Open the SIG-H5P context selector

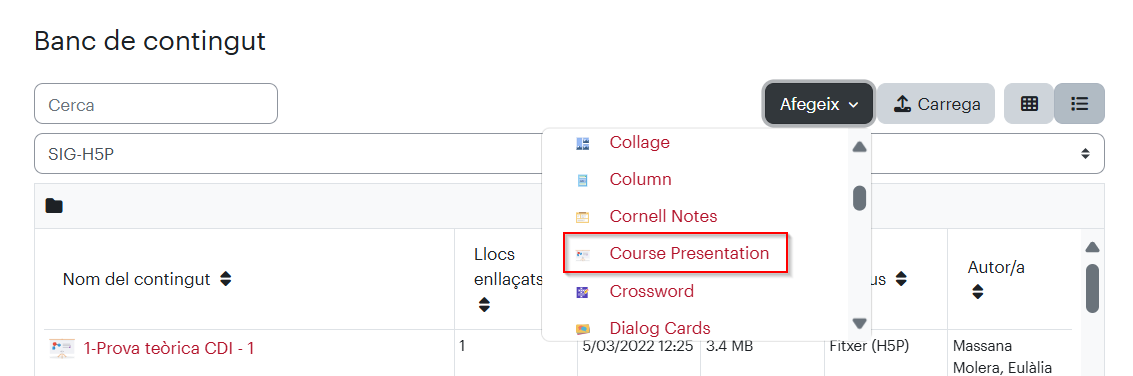(x=569, y=153)
